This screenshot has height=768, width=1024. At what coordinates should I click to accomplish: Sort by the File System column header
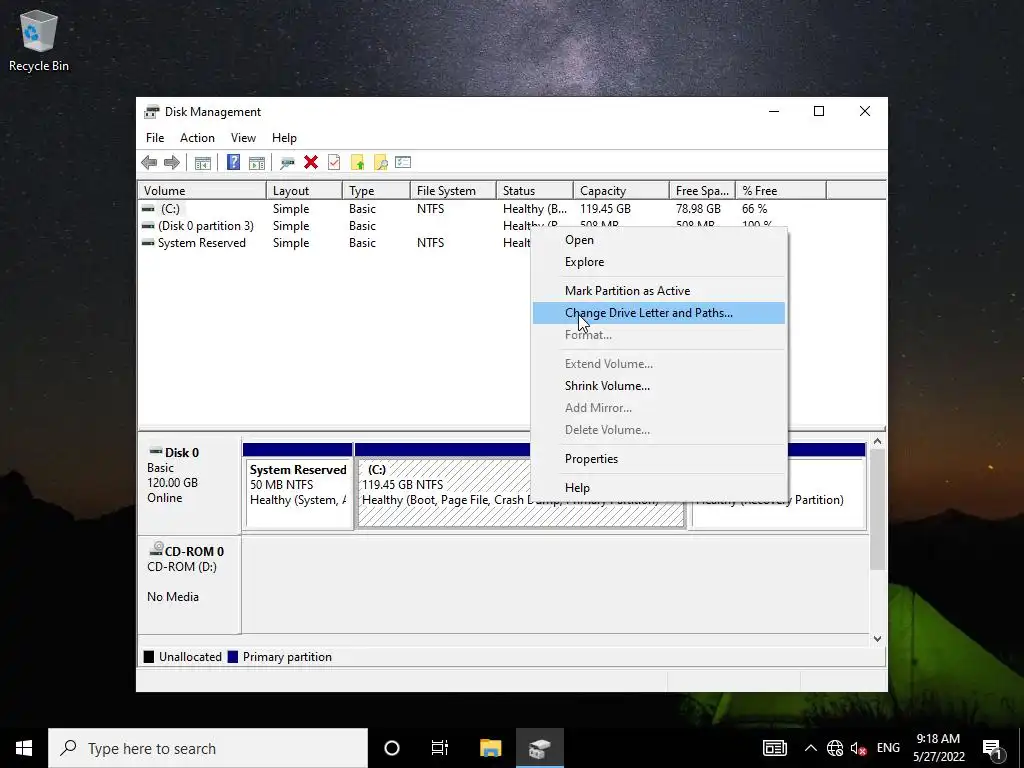coord(453,191)
